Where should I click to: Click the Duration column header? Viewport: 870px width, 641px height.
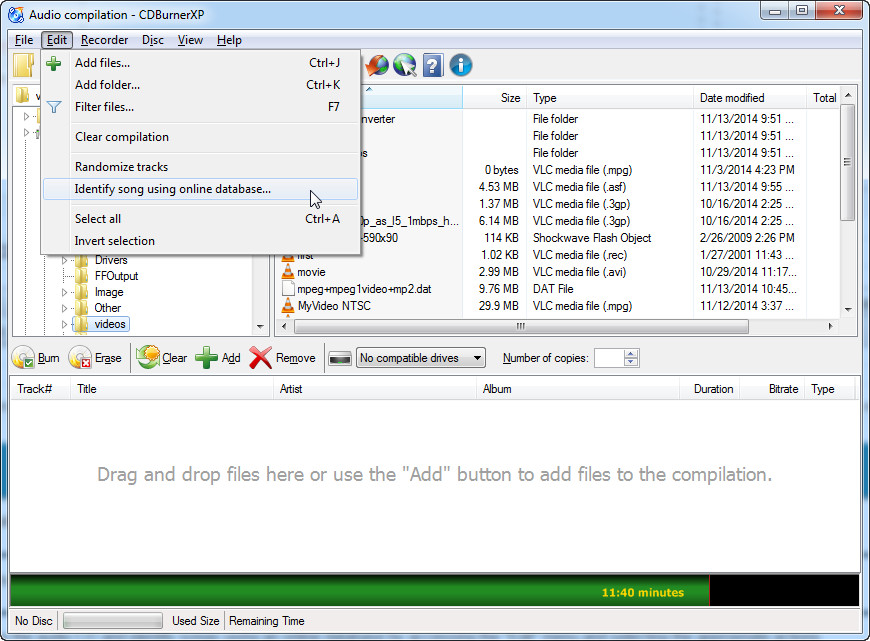tap(711, 389)
